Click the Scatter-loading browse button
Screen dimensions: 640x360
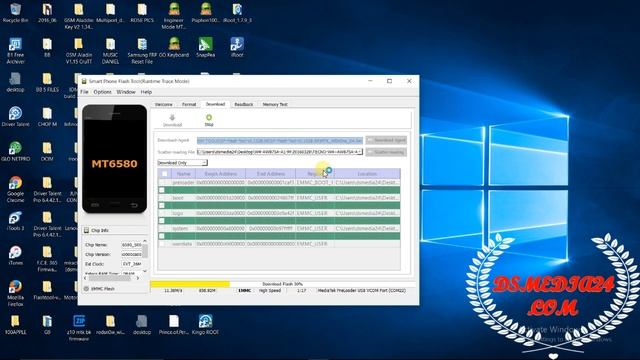click(386, 152)
